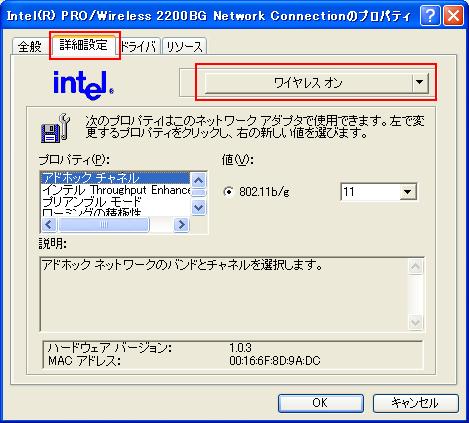Select the 802.11b/g radio button
Image resolution: width=469 pixels, height=423 pixels.
tap(228, 192)
